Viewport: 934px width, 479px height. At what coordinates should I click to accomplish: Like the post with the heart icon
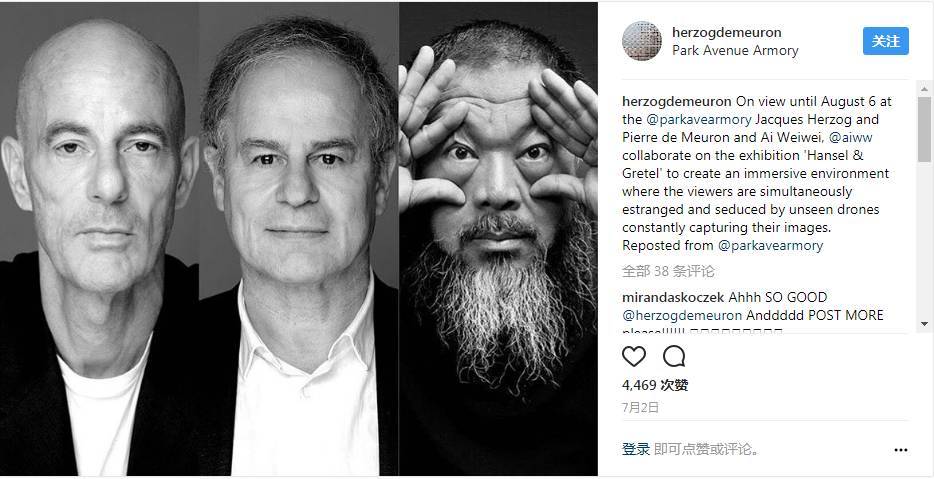pyautogui.click(x=634, y=356)
